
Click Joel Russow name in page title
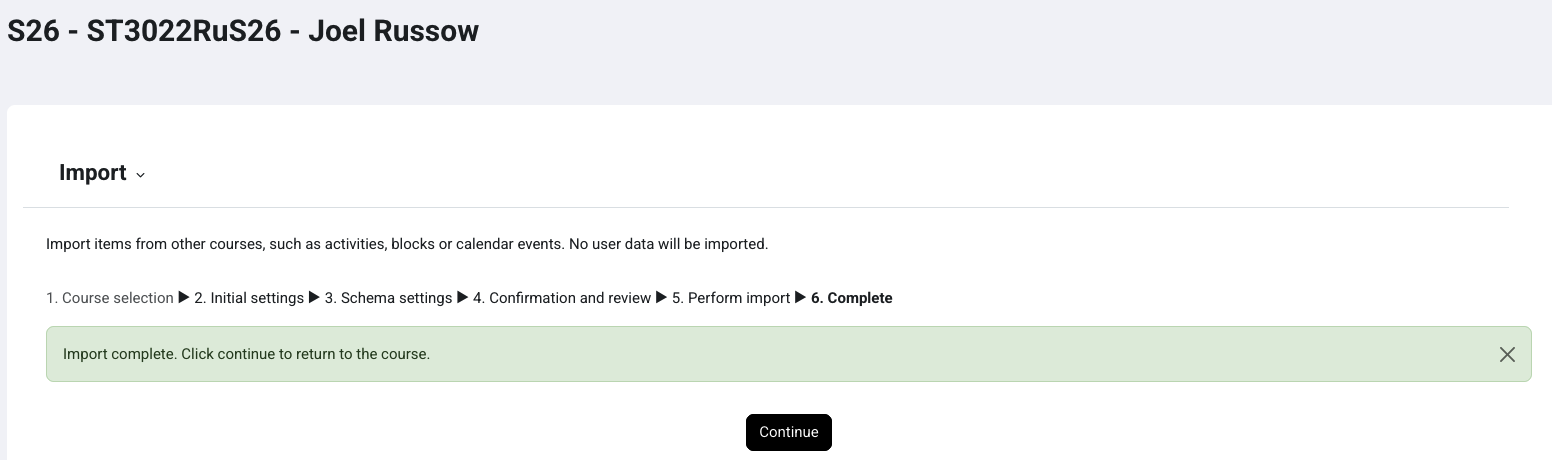click(x=393, y=31)
